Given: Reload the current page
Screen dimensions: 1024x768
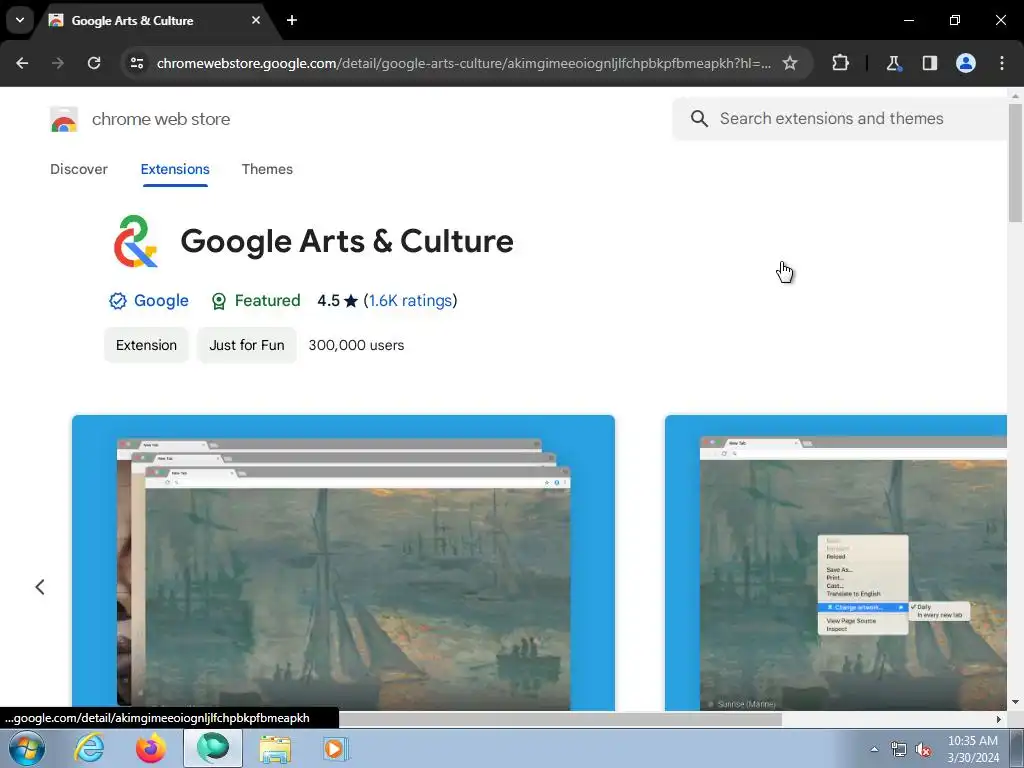Looking at the screenshot, I should [94, 63].
